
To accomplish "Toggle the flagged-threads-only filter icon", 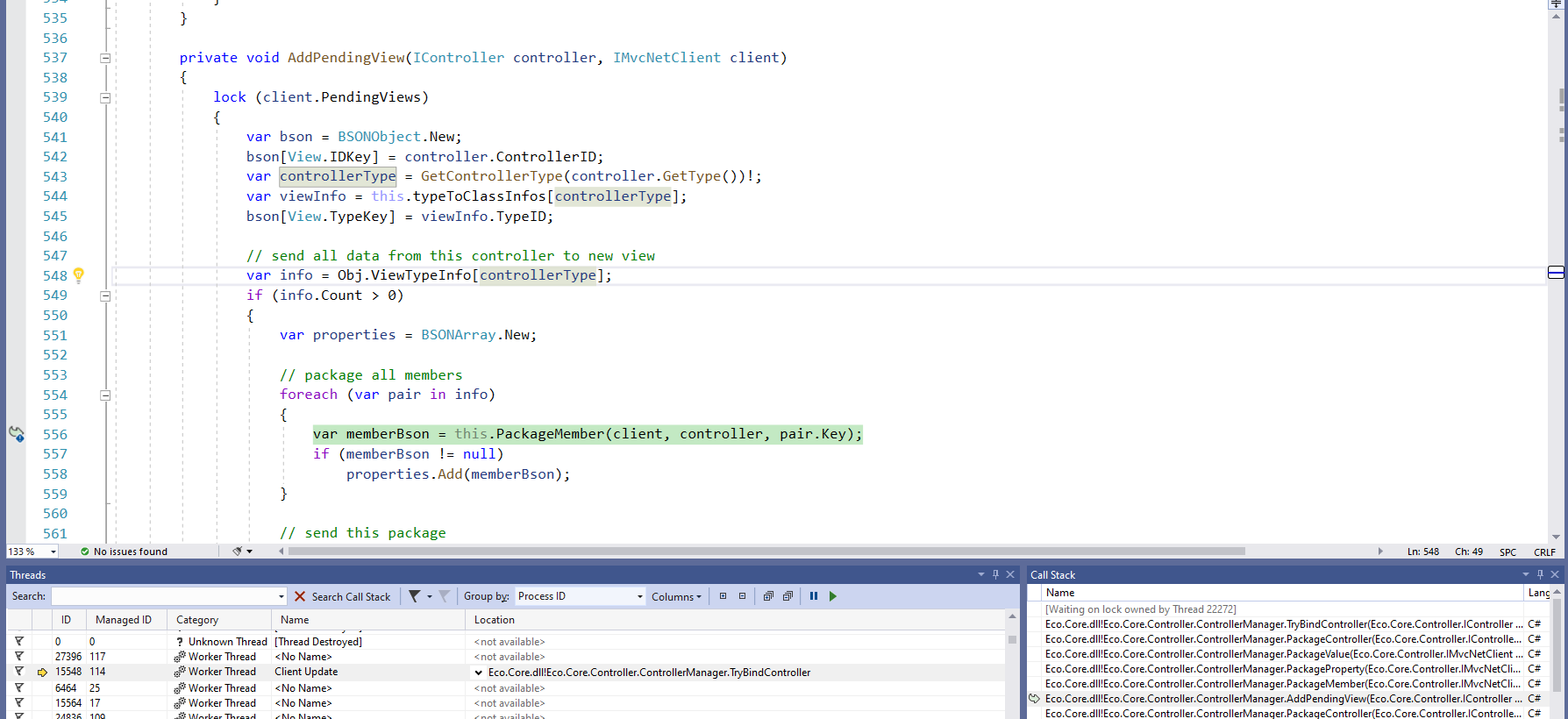I will pos(415,596).
